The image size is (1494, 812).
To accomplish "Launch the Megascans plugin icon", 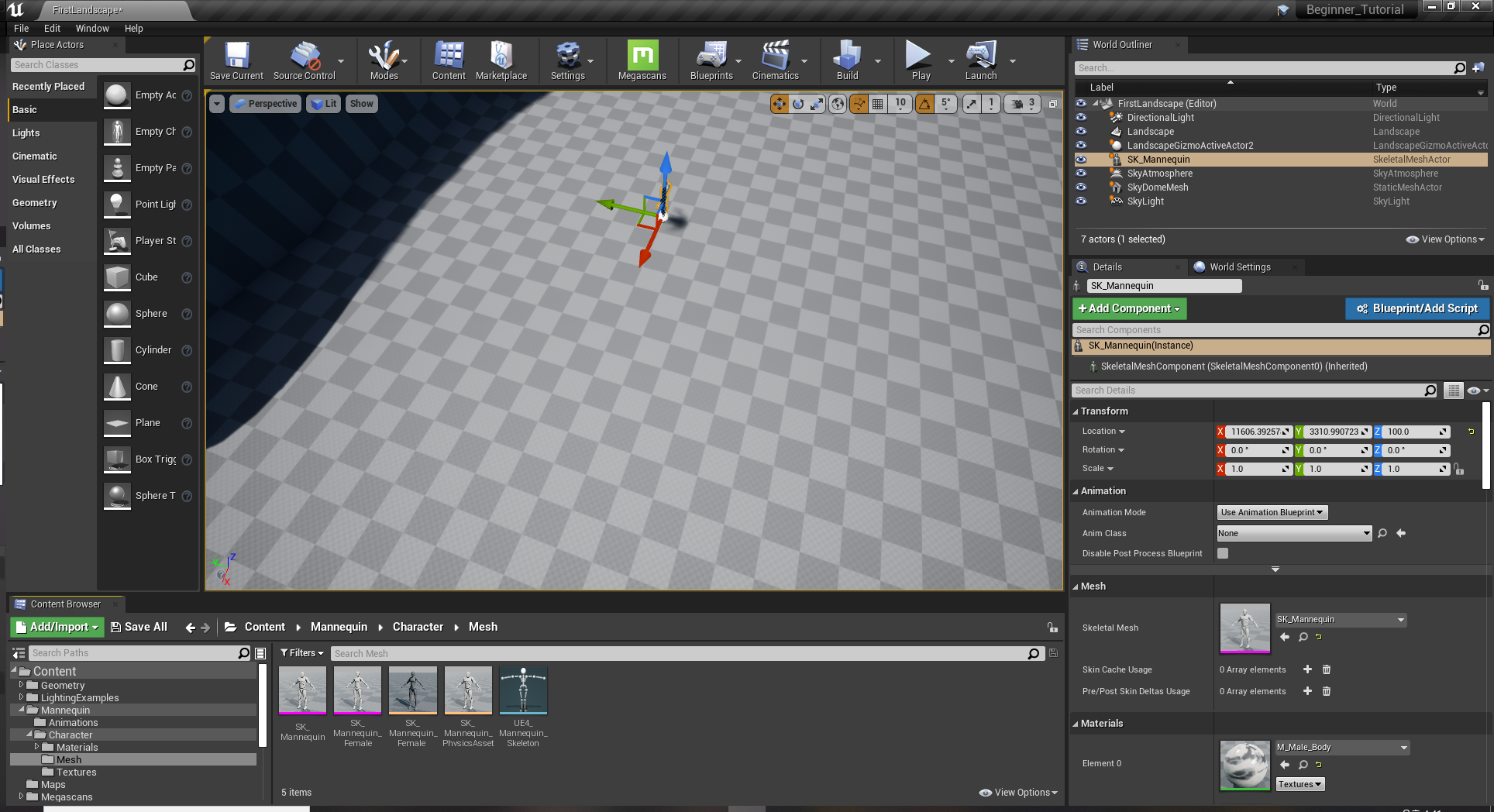I will pos(642,61).
